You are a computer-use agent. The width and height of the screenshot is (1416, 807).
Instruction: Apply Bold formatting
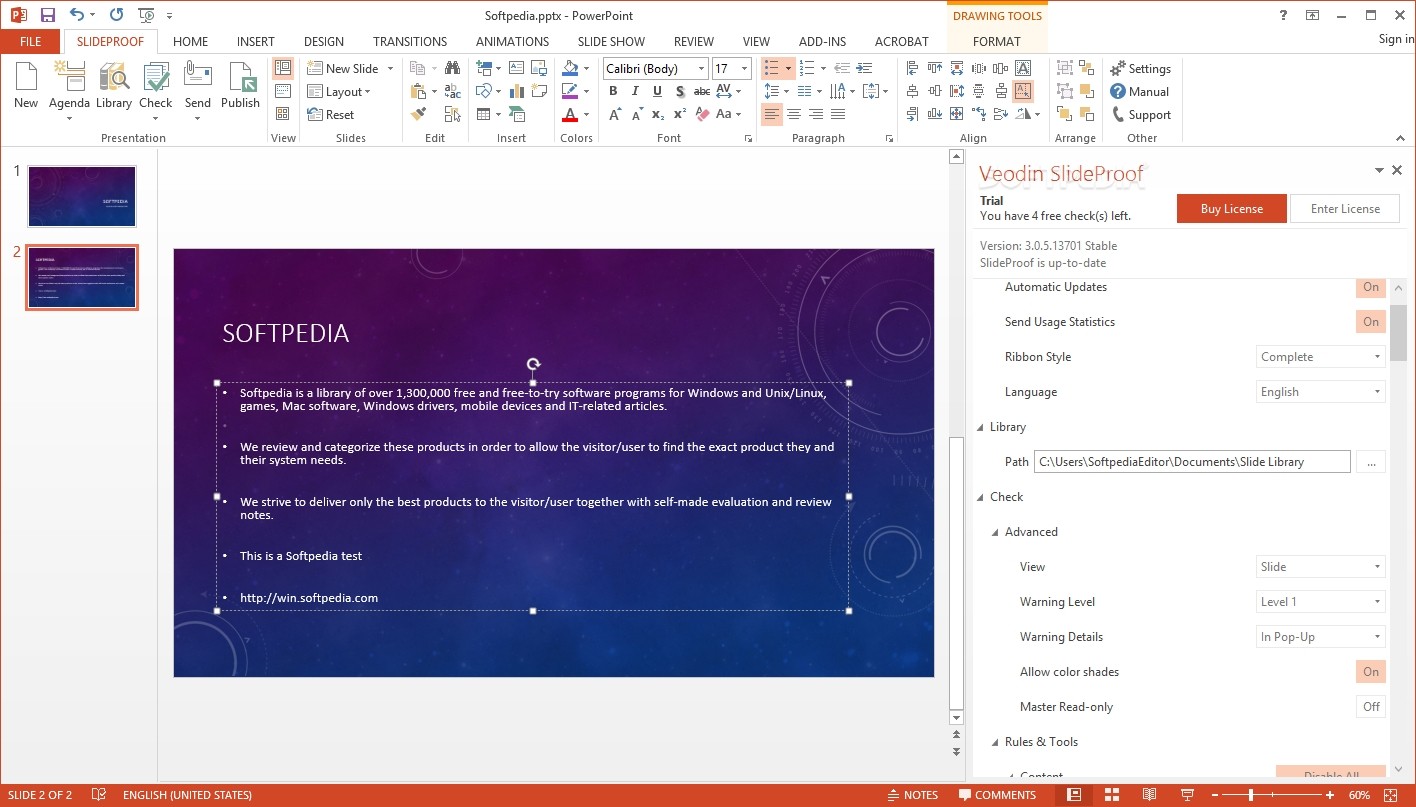[x=613, y=91]
